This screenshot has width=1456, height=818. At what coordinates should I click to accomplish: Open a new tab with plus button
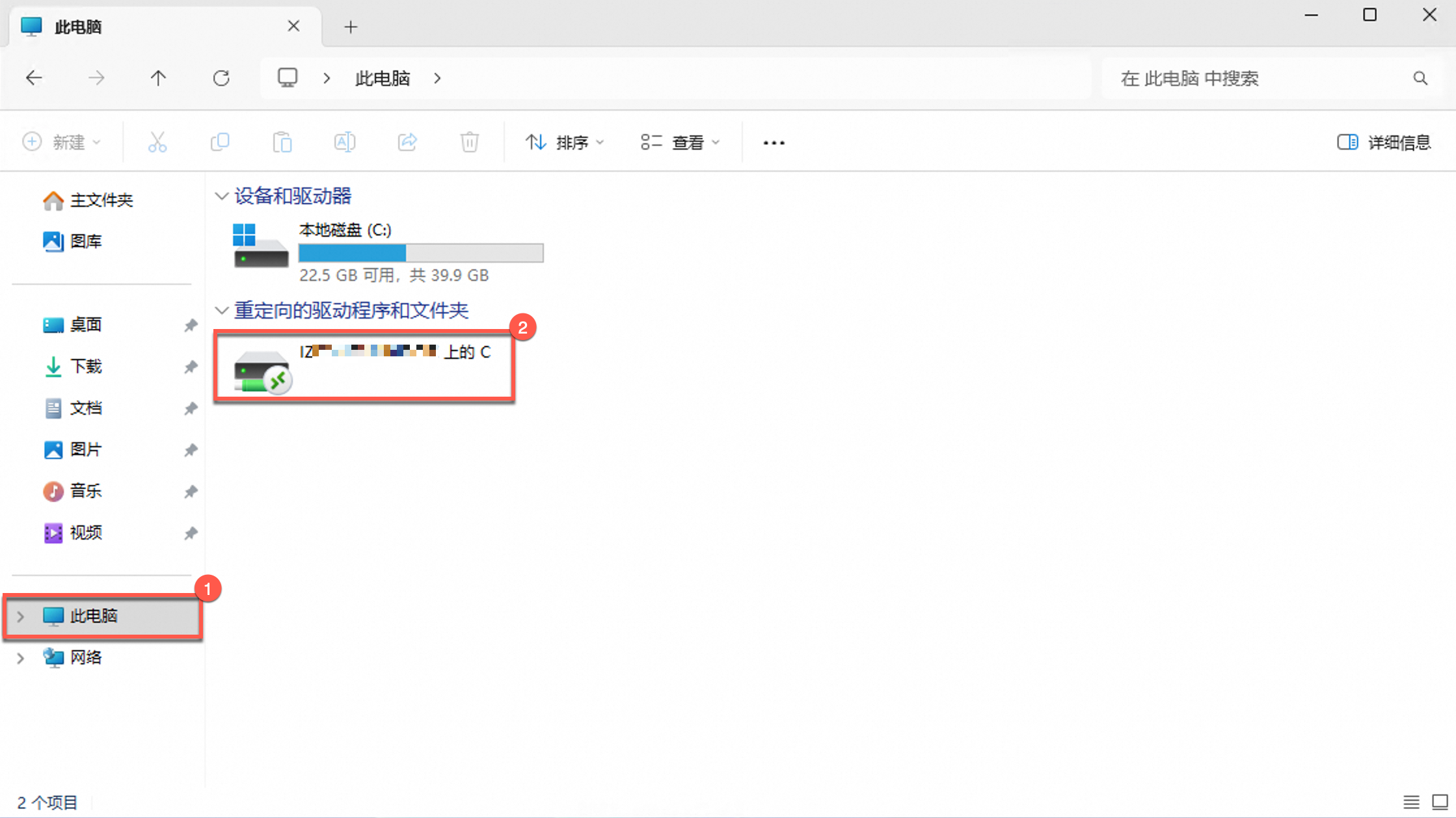[351, 27]
